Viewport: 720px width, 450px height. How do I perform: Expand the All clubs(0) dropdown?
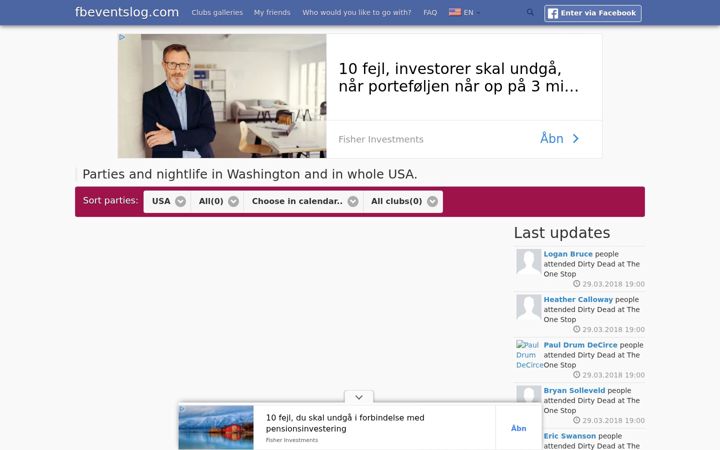coord(403,202)
